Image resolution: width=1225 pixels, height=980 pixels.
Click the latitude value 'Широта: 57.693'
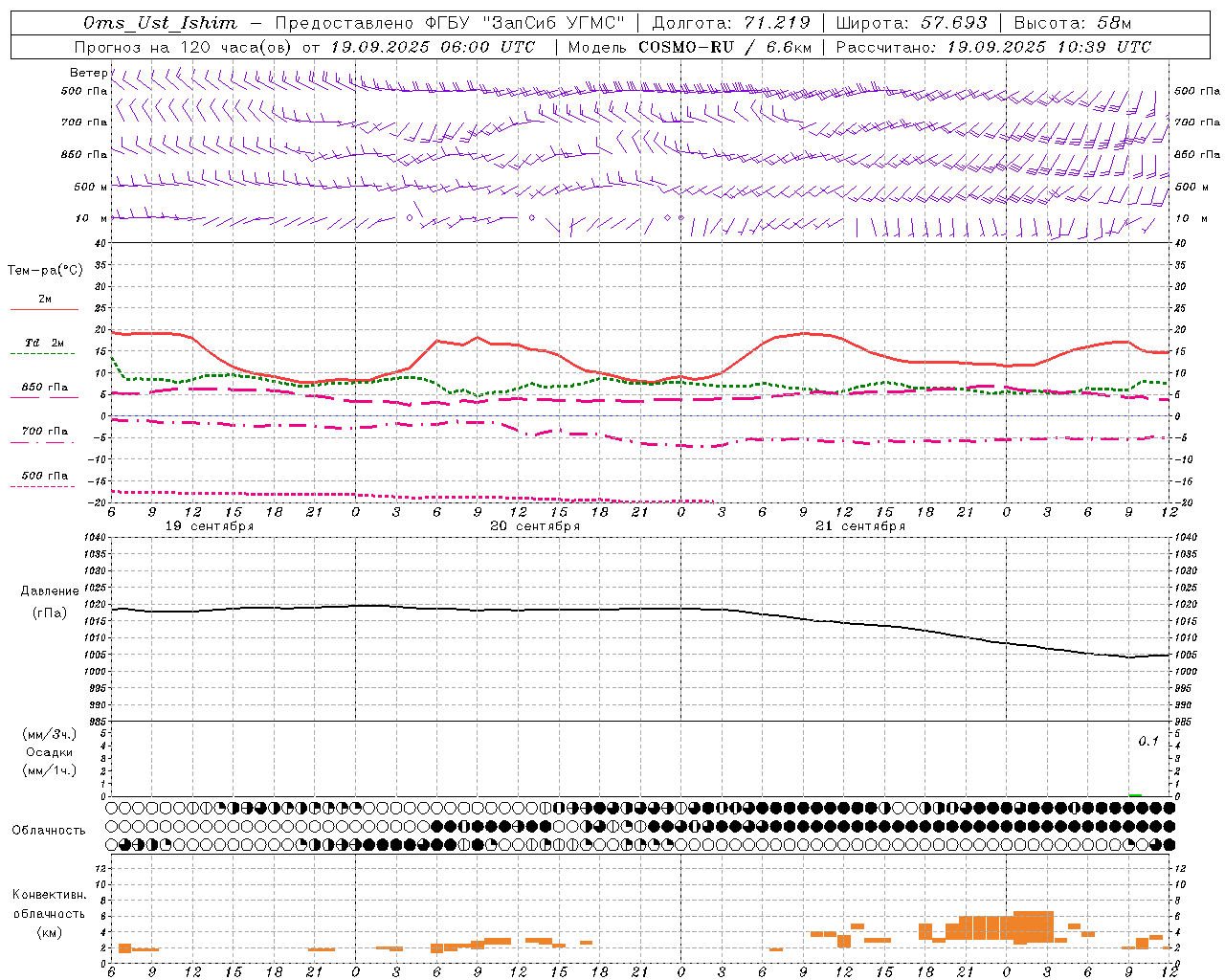pos(911,23)
